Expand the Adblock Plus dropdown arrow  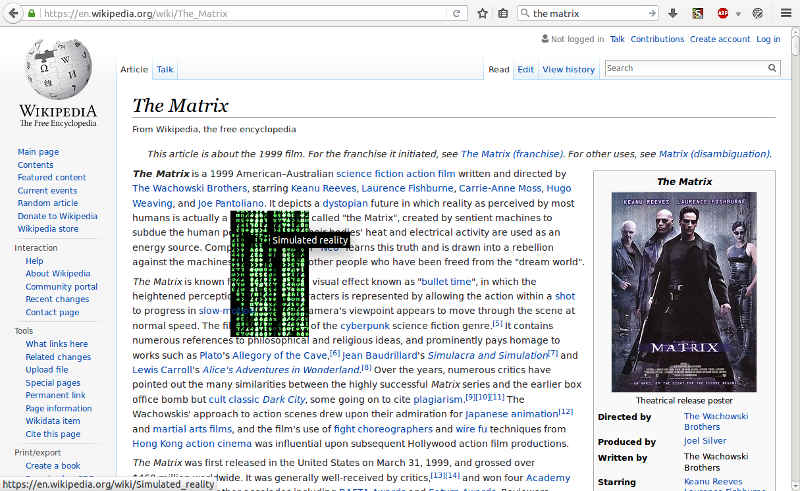pos(738,14)
